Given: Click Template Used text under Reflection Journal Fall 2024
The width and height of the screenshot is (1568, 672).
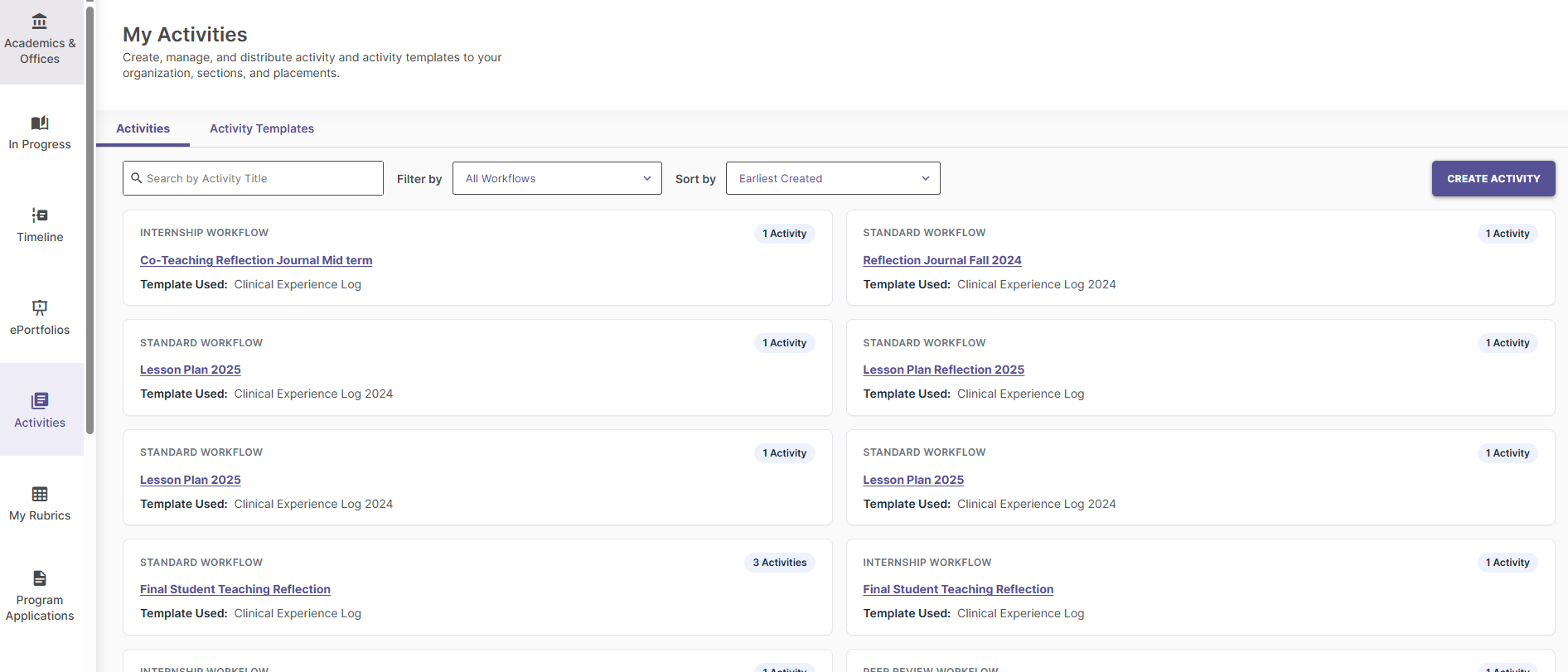Looking at the screenshot, I should pyautogui.click(x=990, y=284).
